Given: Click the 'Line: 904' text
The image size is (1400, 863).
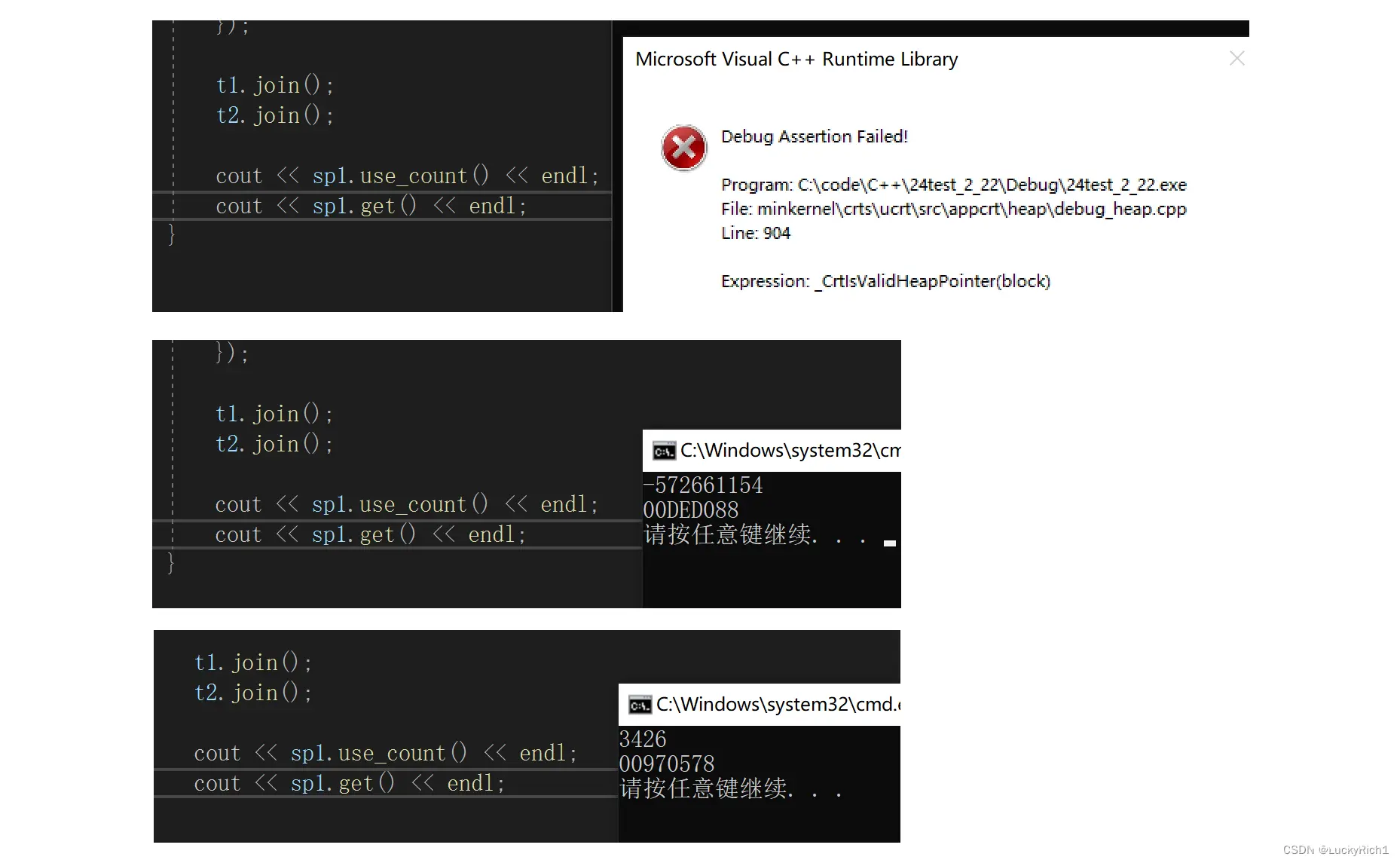Looking at the screenshot, I should [x=756, y=233].
